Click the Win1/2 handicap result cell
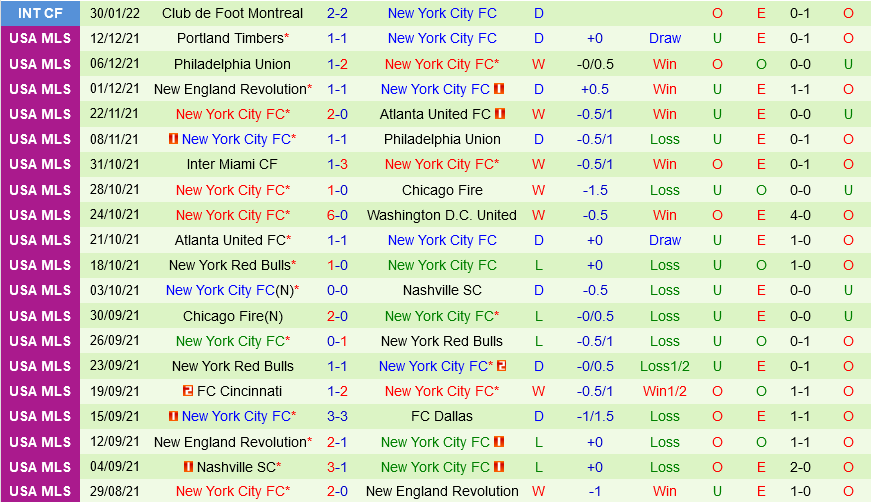 665,391
